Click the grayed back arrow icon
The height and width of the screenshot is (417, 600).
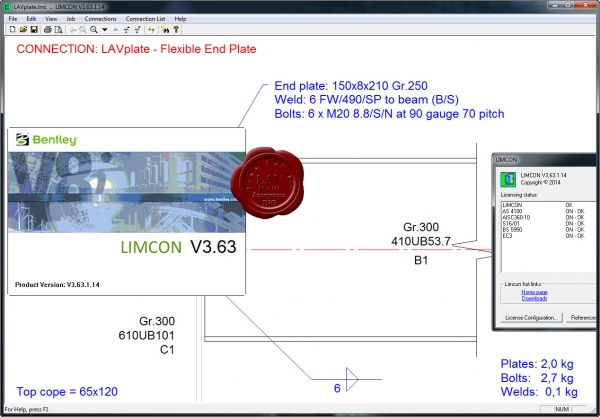tap(72, 29)
